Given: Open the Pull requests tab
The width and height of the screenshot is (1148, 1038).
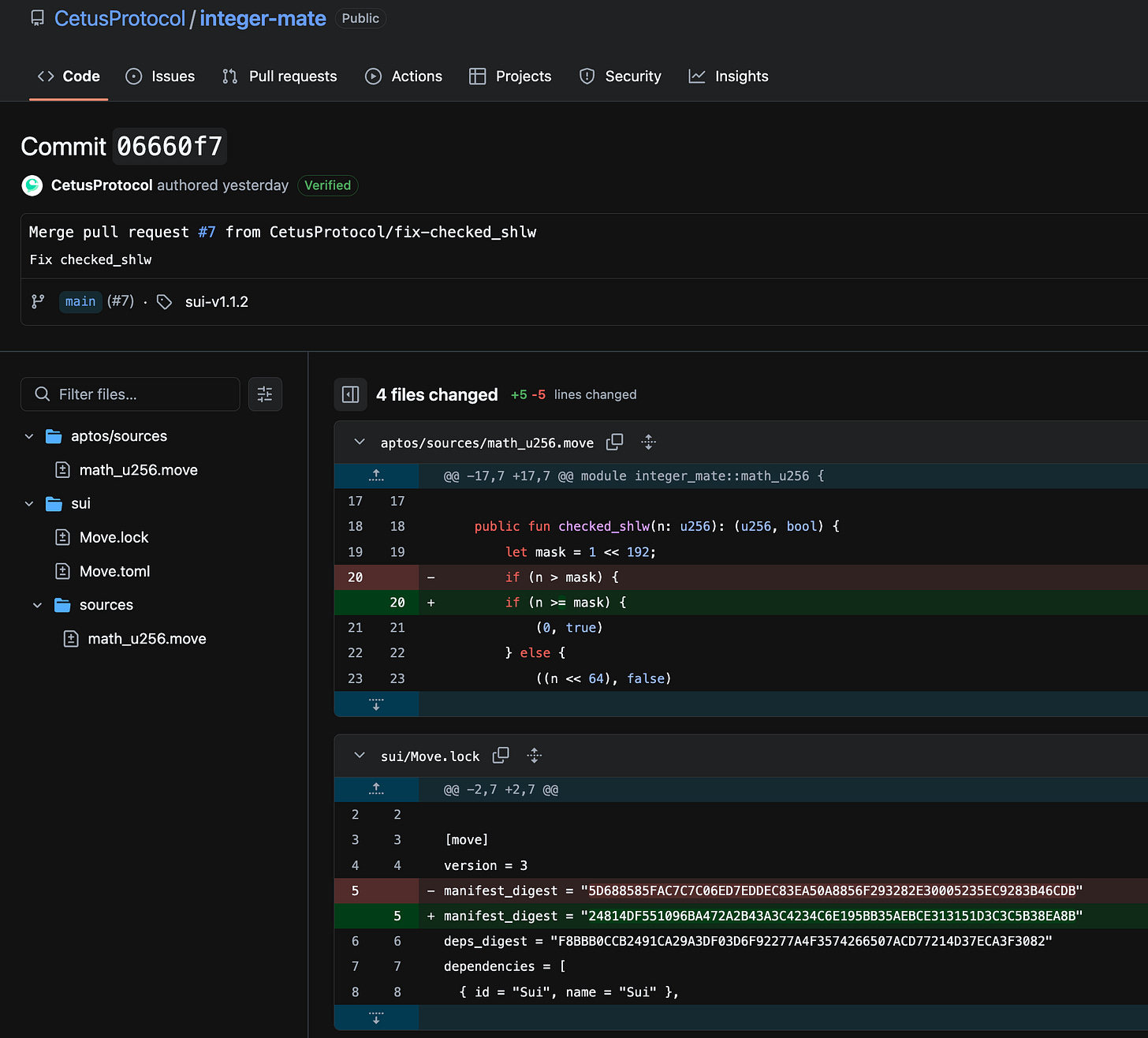Looking at the screenshot, I should [280, 77].
